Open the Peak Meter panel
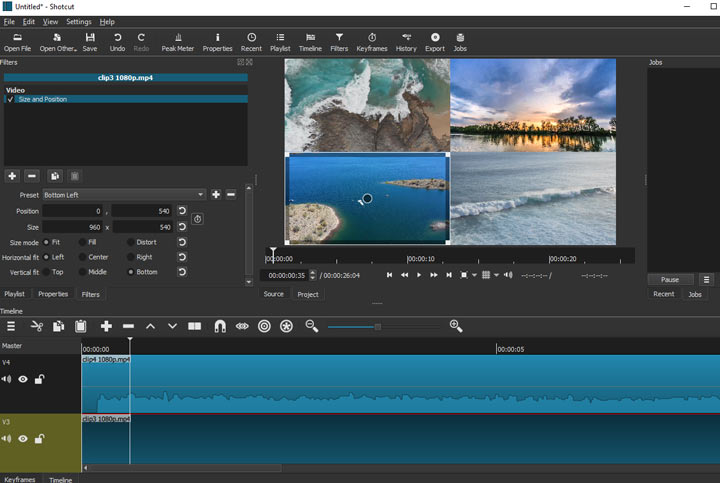Image resolution: width=720 pixels, height=483 pixels. click(177, 41)
